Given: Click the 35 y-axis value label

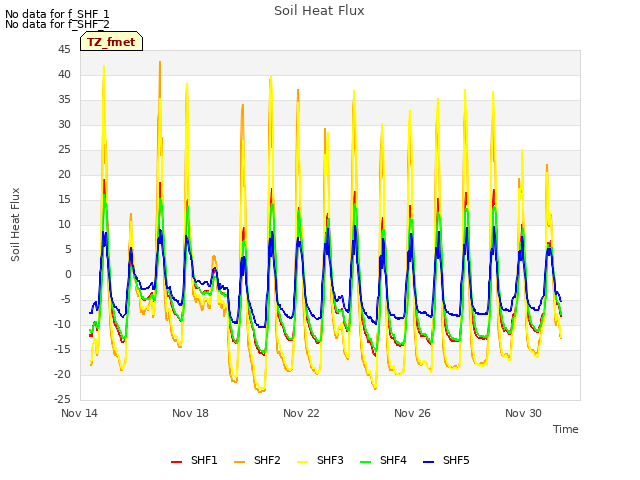Looking at the screenshot, I should pyautogui.click(x=64, y=99).
